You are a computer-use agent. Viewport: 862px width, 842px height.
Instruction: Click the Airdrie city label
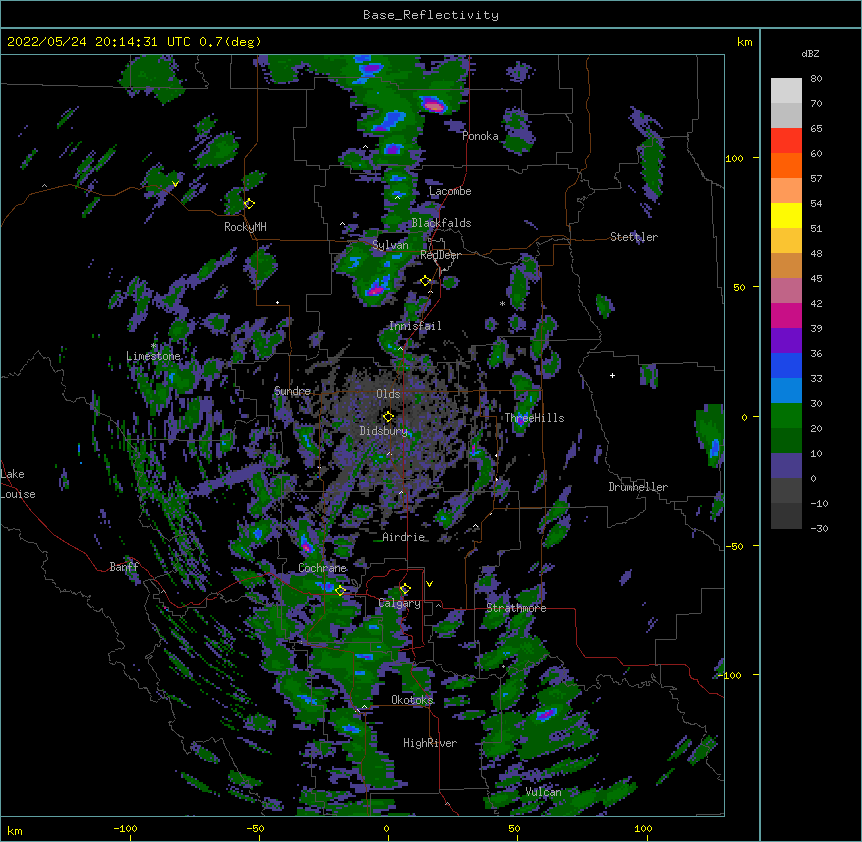point(404,537)
